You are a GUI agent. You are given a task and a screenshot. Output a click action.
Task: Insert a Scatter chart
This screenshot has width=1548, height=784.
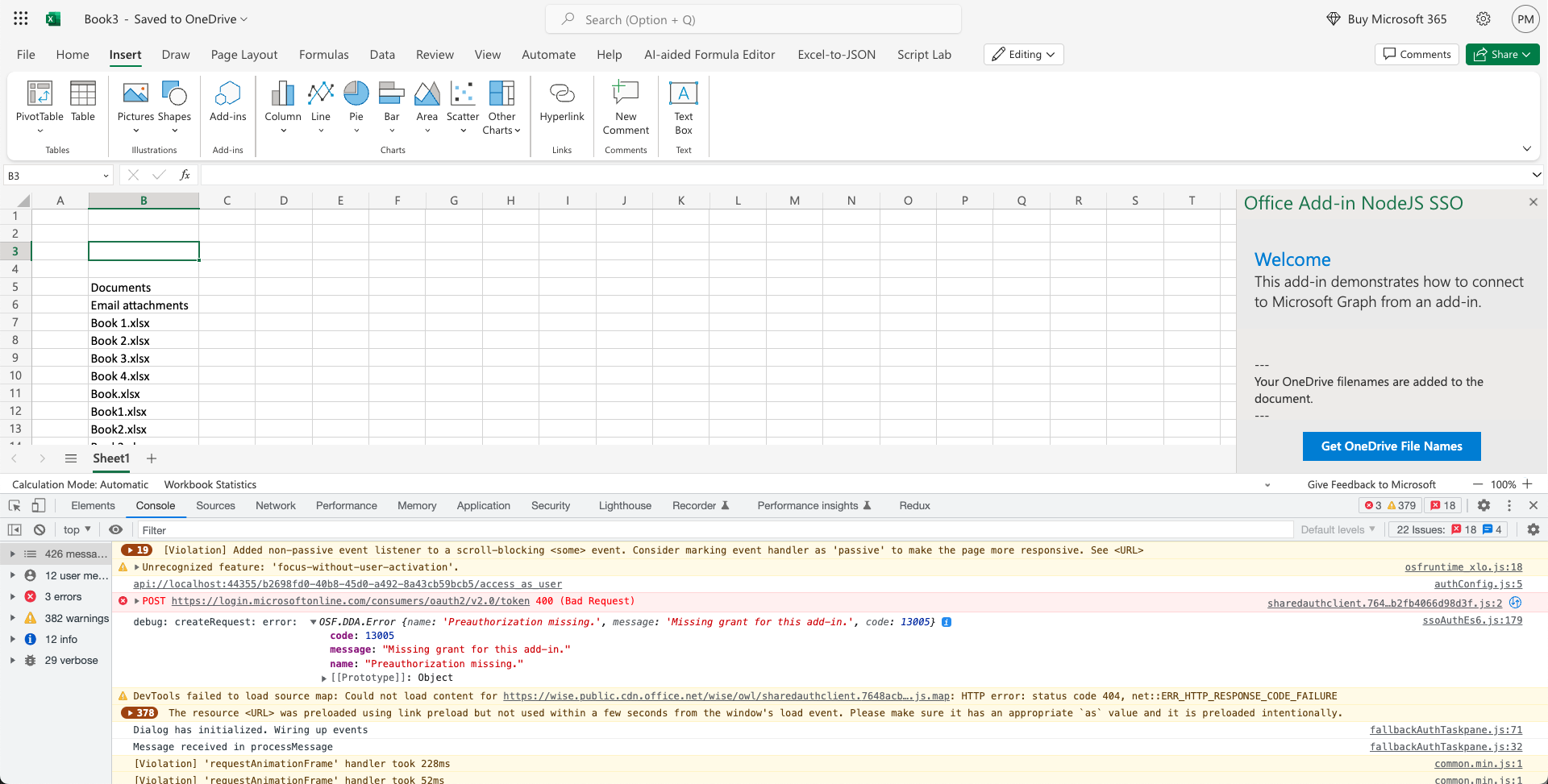(x=462, y=102)
